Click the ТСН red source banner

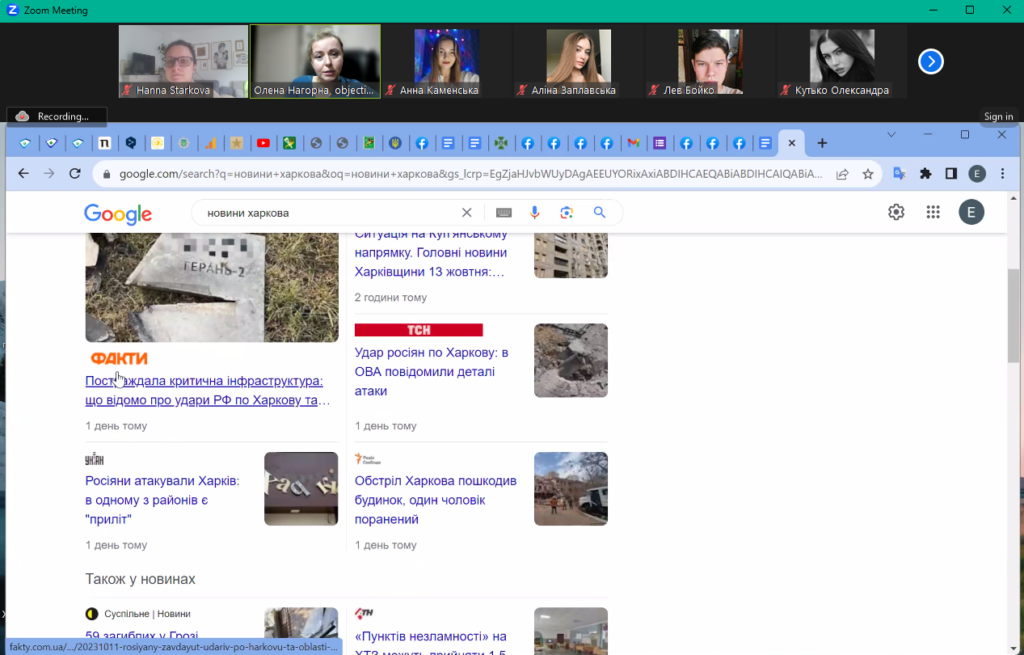(419, 330)
